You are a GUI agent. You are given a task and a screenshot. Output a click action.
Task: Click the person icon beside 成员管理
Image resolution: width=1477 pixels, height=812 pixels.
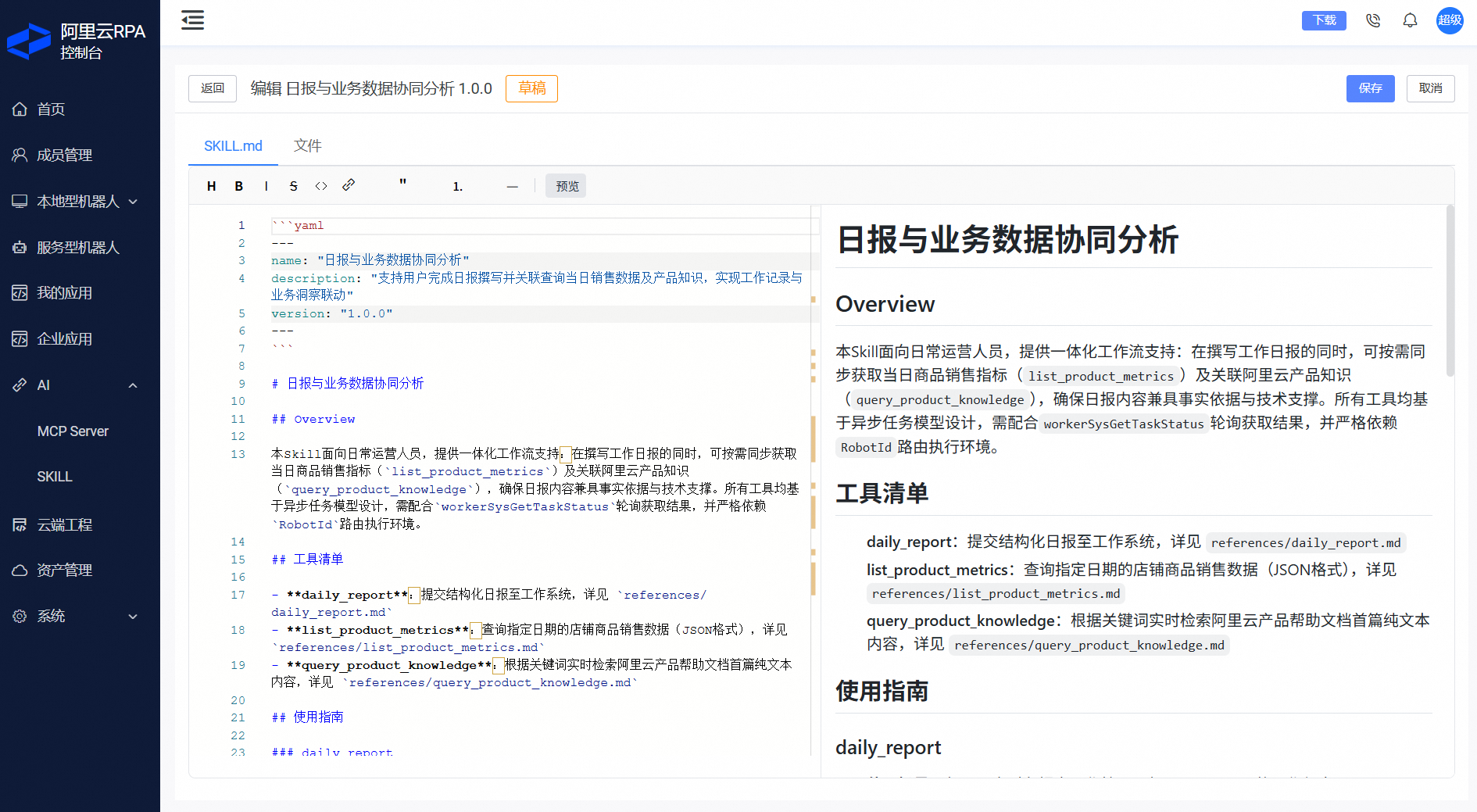click(20, 155)
